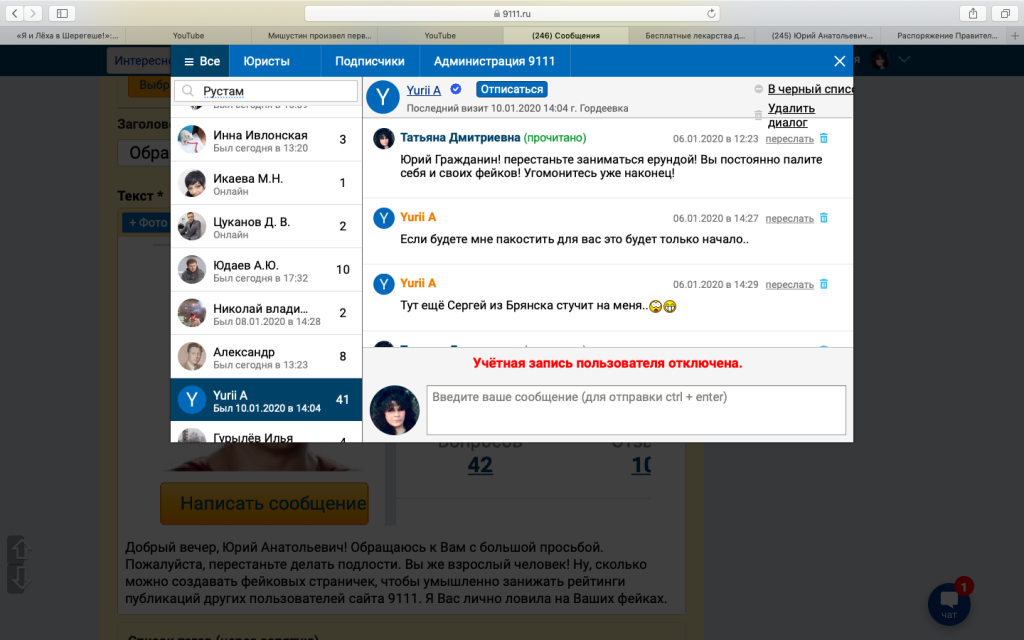Delete Tatyana Dmitrievna's message with trash icon

pyautogui.click(x=824, y=139)
